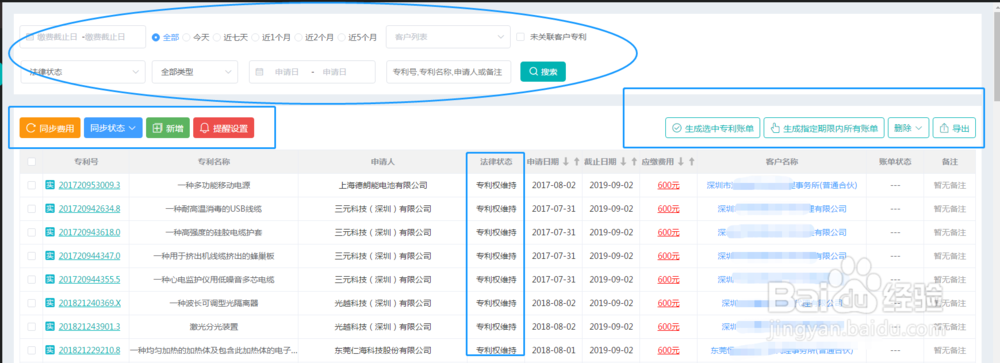Click calendar icon in 申请日 date range

pos(260,72)
